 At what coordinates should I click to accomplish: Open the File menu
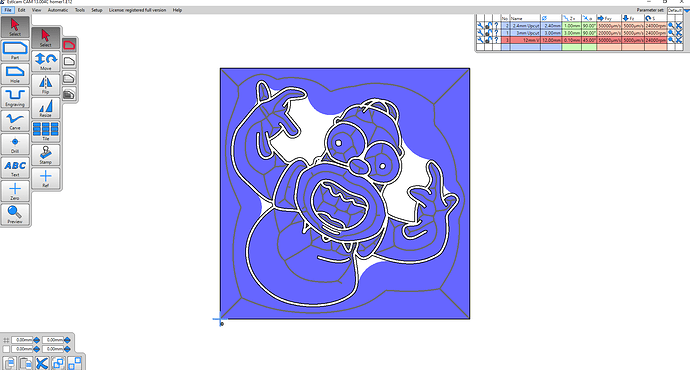tap(8, 10)
